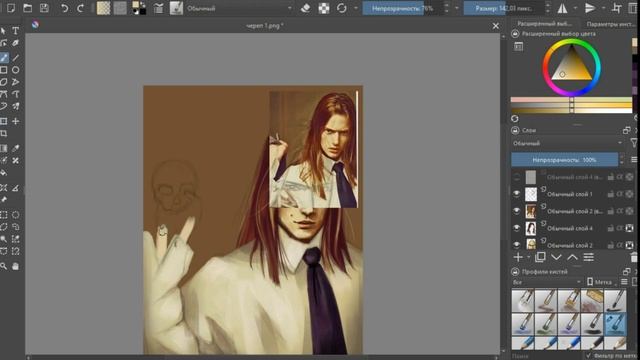The width and height of the screenshot is (640, 360).
Task: Adjust brush opacity slider Непрозрачность 76%
Action: (402, 8)
